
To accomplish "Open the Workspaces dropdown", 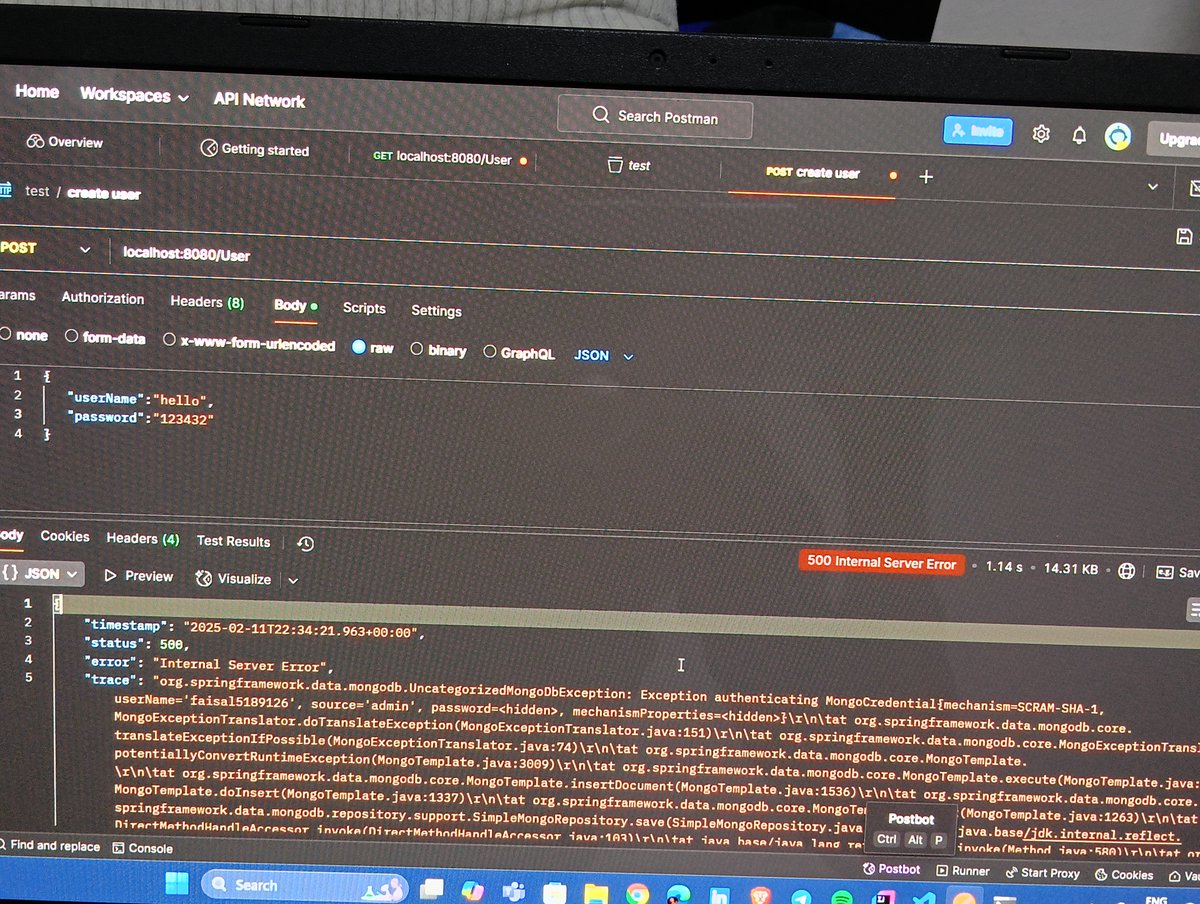I will click(134, 95).
